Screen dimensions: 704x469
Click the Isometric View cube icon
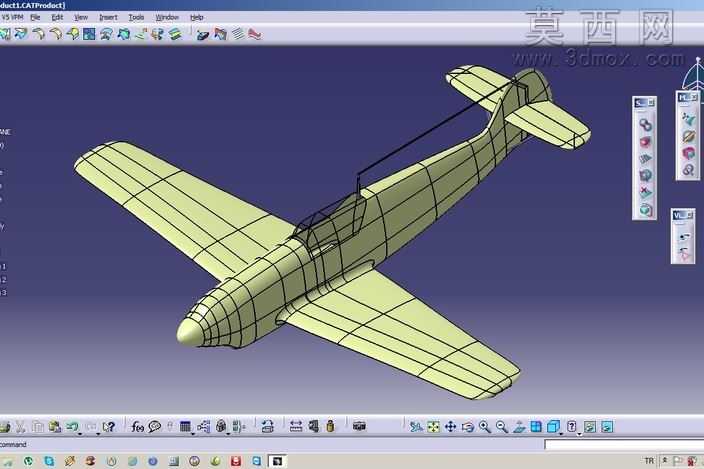coord(554,426)
